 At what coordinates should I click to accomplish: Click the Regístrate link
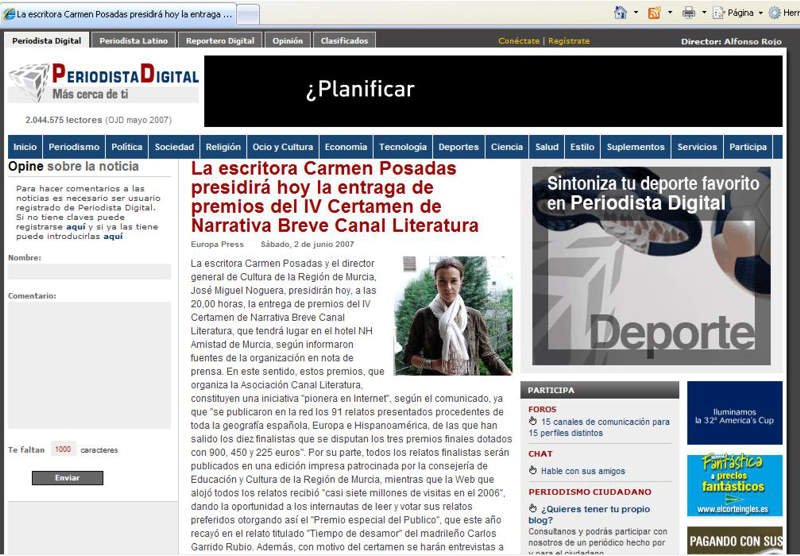point(569,41)
